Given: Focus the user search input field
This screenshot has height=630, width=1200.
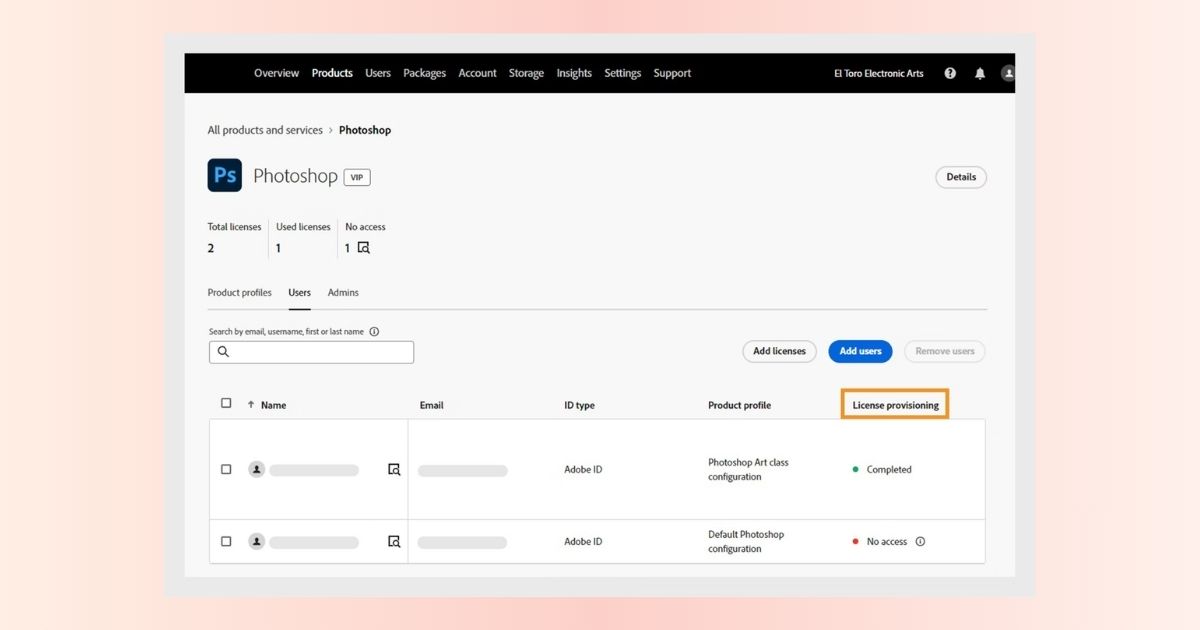Looking at the screenshot, I should tap(311, 352).
